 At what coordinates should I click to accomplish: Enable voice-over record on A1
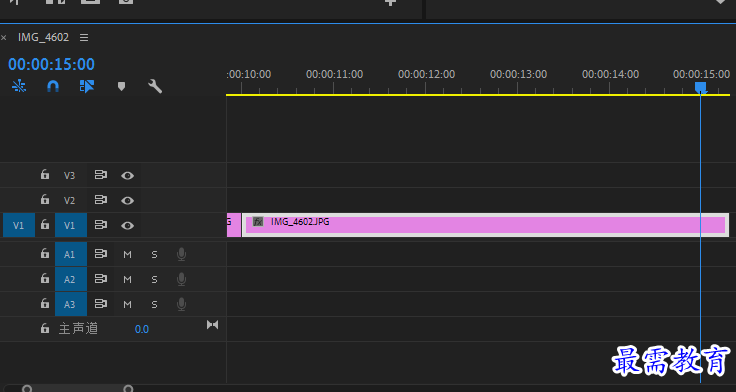click(x=181, y=254)
